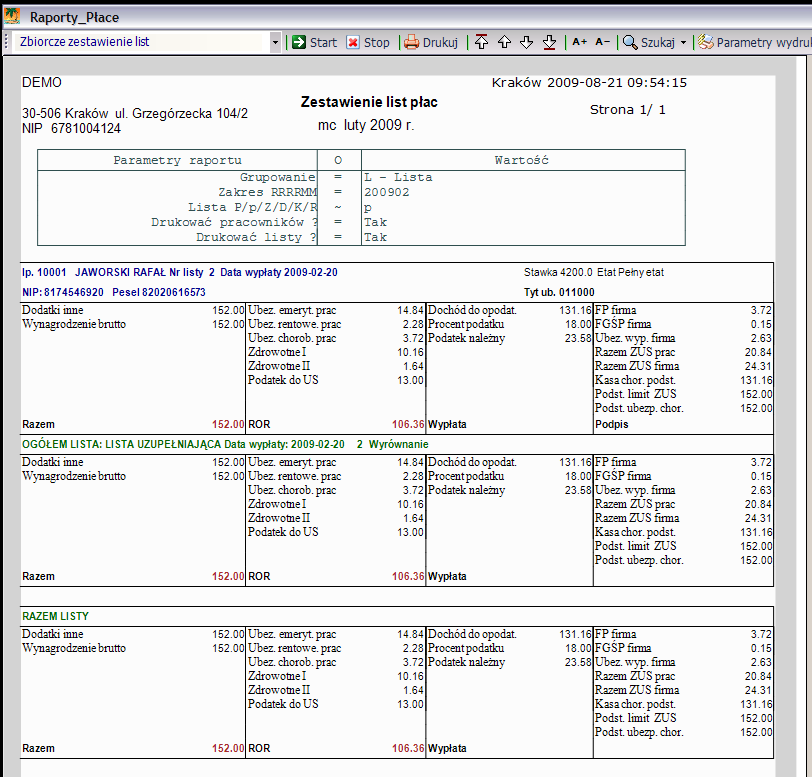Viewport: 812px width, 777px height.
Task: Click the printer icon for Drukuj
Action: coord(411,42)
